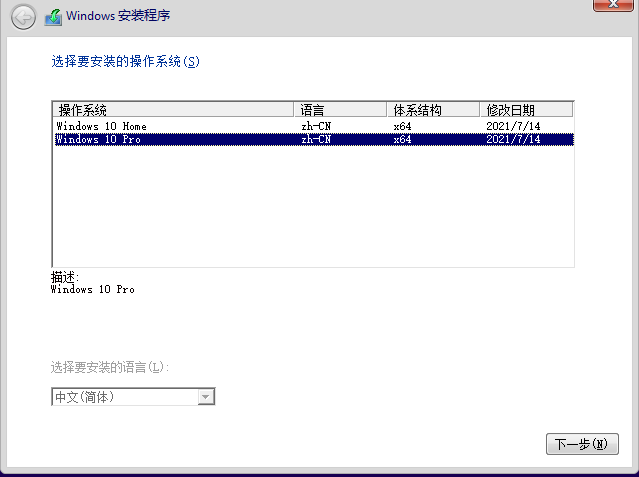
Task: Click the Windows 安装程序 title text
Action: (118, 16)
